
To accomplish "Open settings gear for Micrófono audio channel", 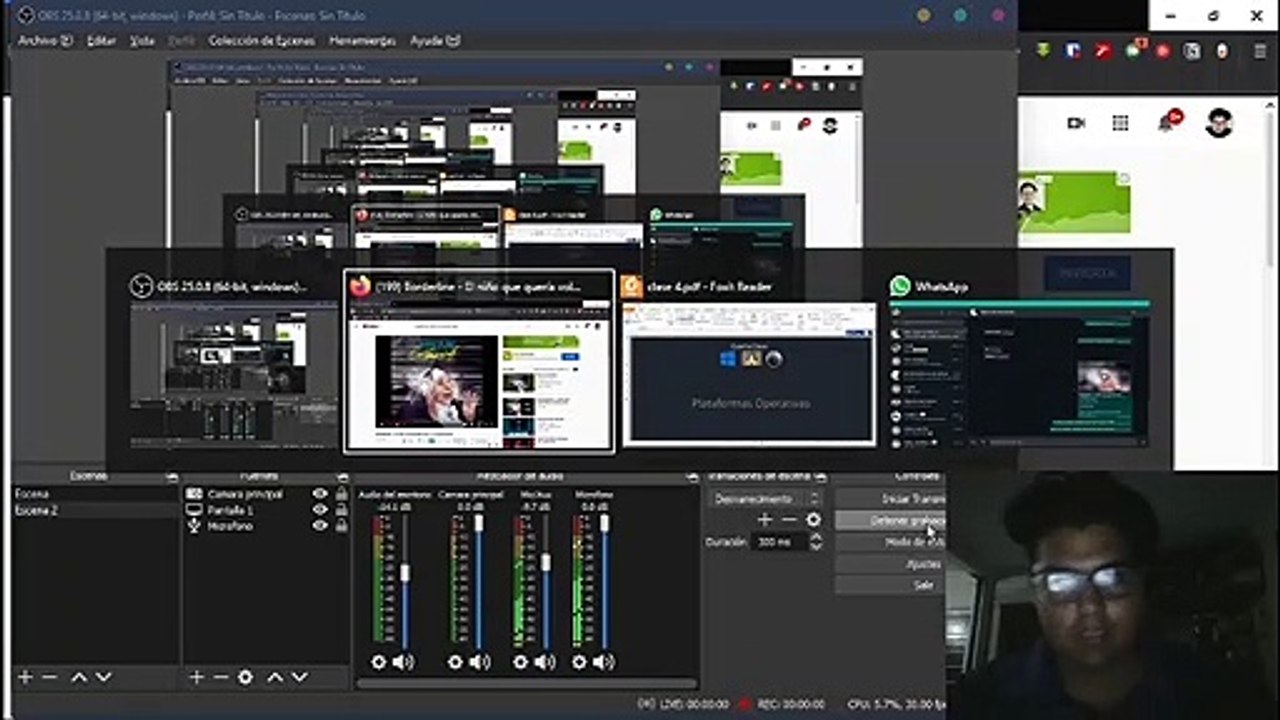I will coord(579,662).
